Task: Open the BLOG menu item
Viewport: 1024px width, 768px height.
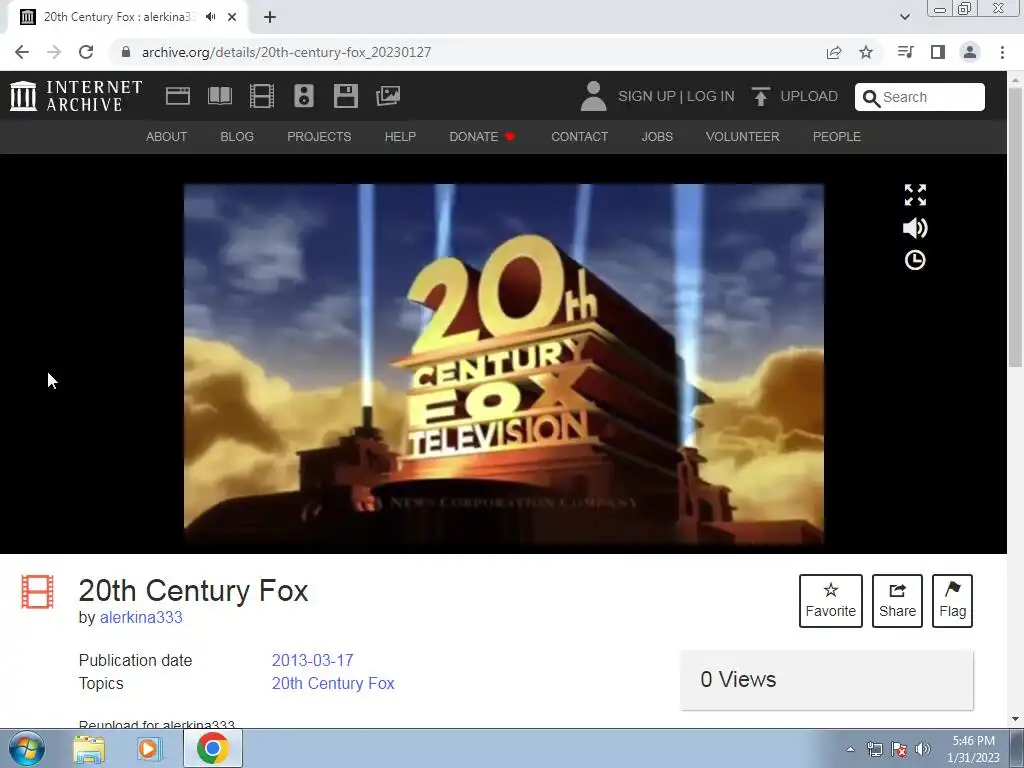Action: pos(237,136)
